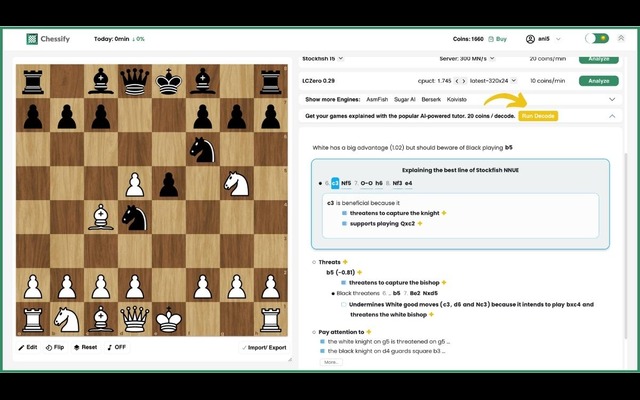This screenshot has height=400, width=640.
Task: Collapse the AI tutor decode panel
Action: 612,116
